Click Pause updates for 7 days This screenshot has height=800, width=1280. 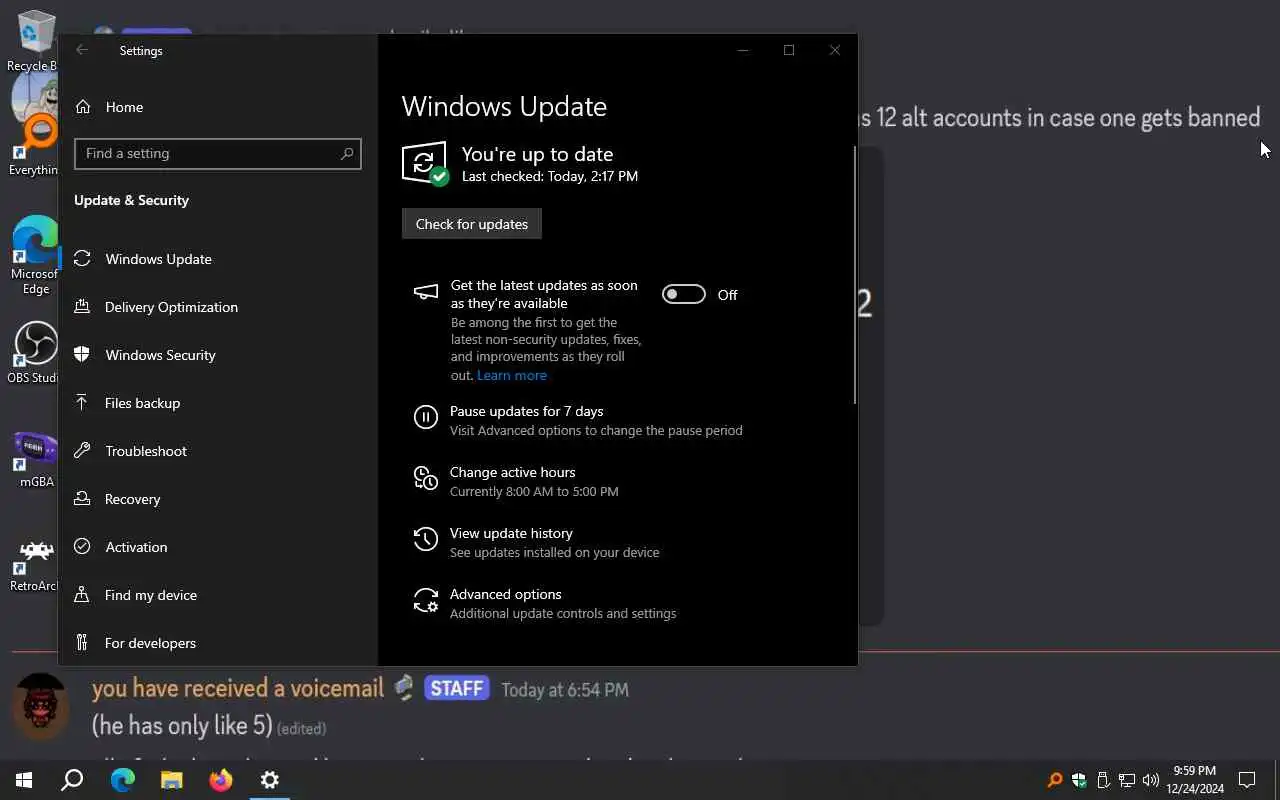point(526,411)
